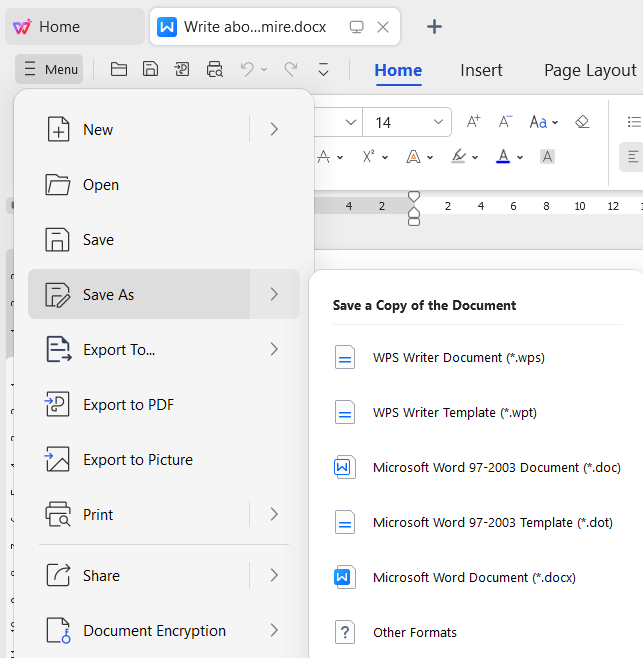Choose Other Formats in Save As panel

point(414,632)
